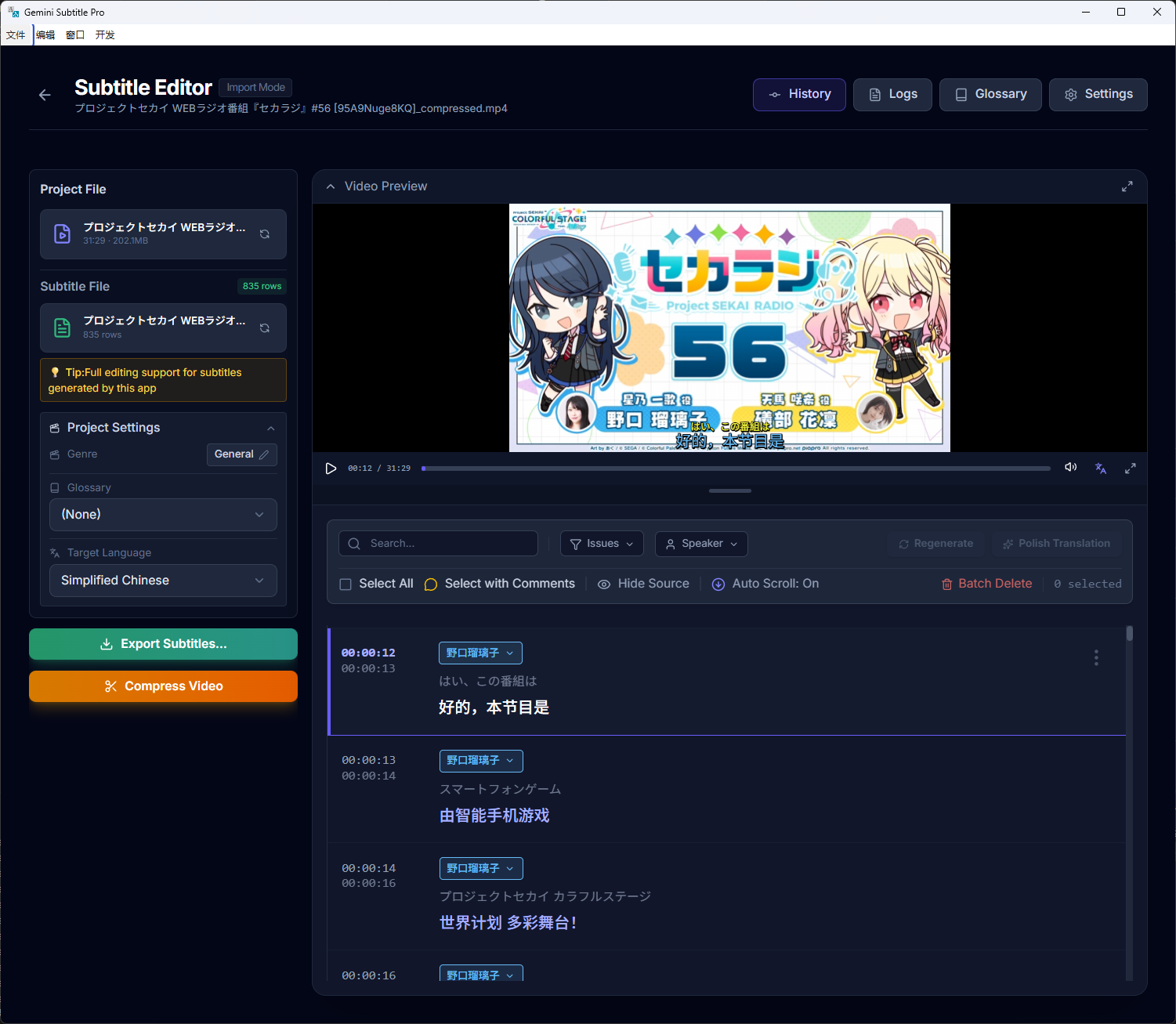Screen dimensions: 1176x1024
Task: Click the Compress Video button
Action: [x=163, y=686]
